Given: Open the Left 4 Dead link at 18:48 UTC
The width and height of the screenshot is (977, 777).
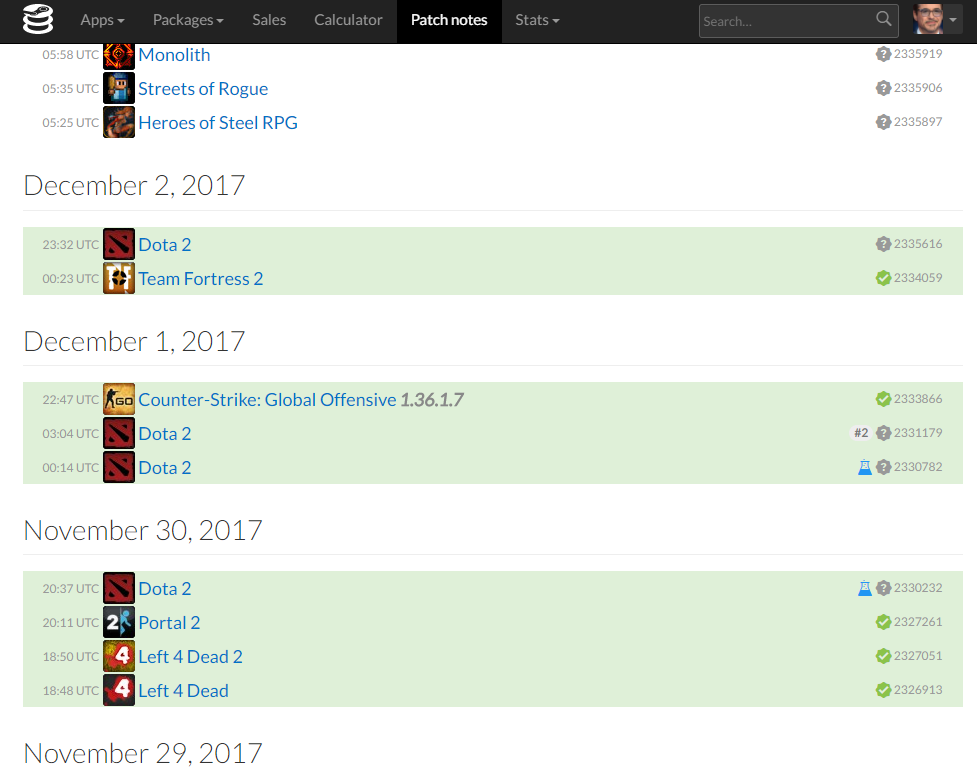Looking at the screenshot, I should coord(184,690).
